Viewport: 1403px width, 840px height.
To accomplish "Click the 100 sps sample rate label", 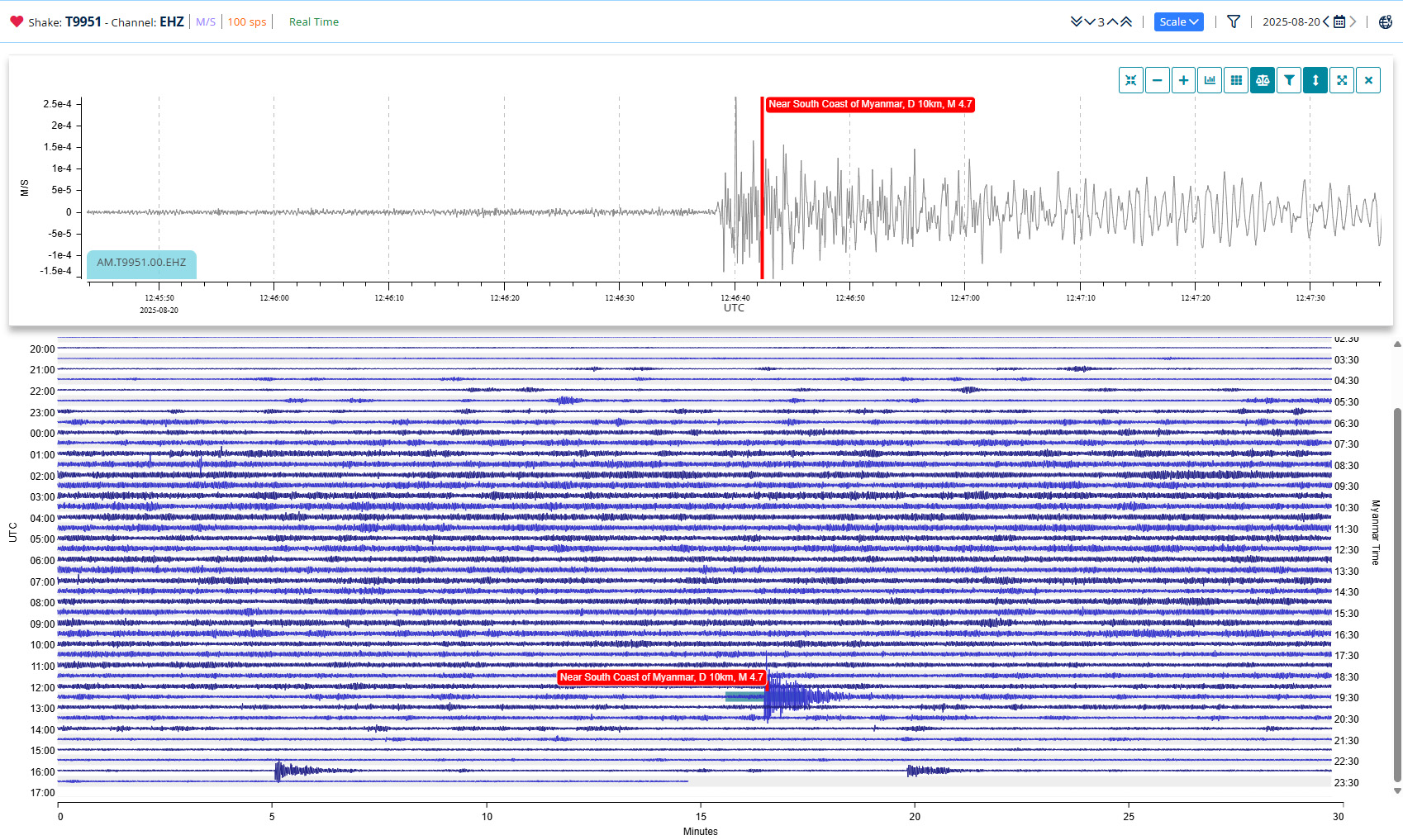I will (247, 21).
